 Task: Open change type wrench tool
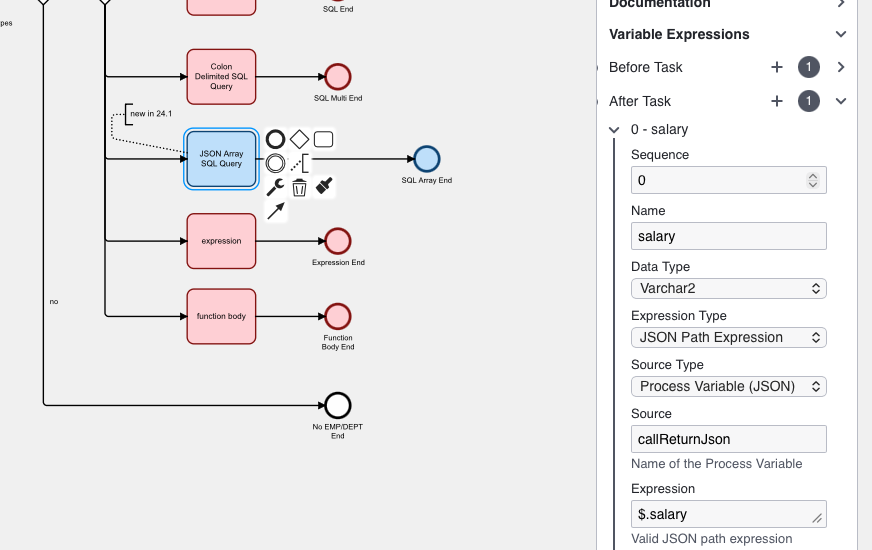tap(275, 187)
